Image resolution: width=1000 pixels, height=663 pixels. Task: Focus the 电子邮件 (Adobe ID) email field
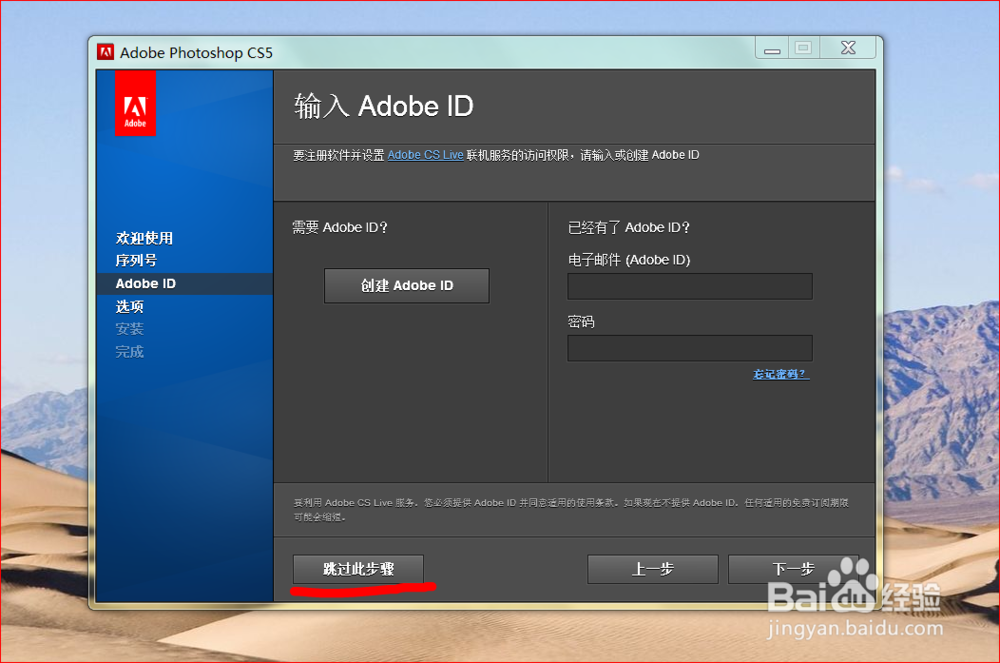pyautogui.click(x=690, y=286)
